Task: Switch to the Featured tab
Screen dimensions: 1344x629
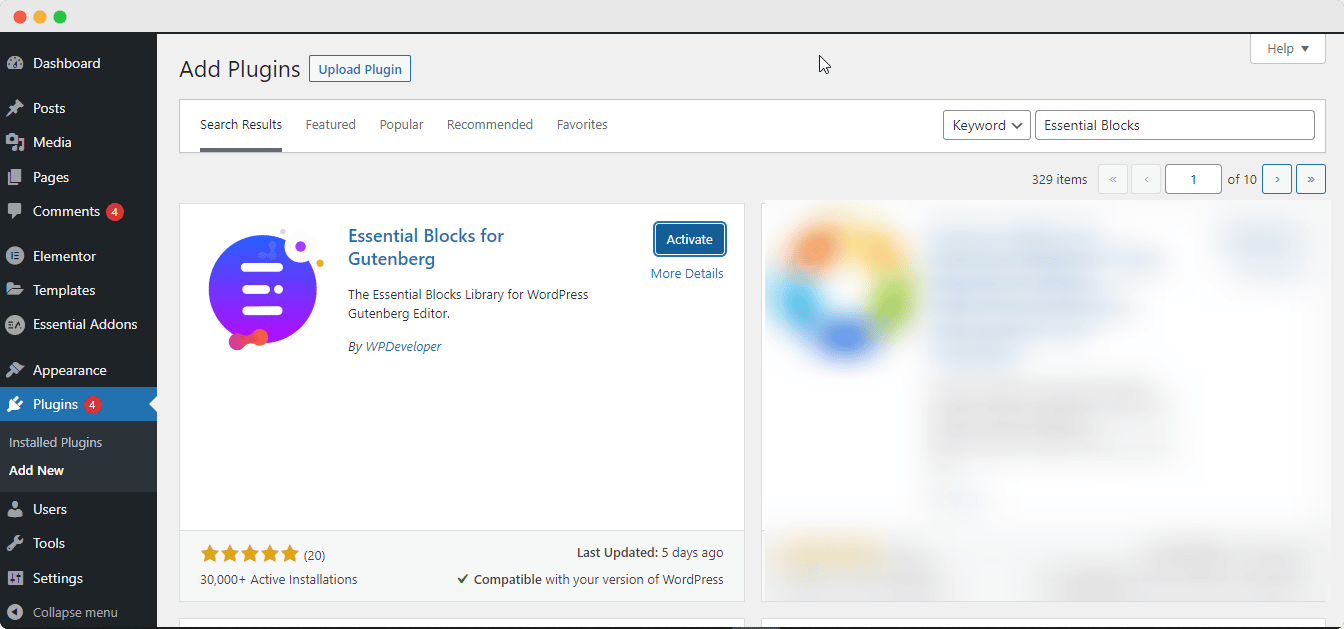Action: click(x=331, y=125)
